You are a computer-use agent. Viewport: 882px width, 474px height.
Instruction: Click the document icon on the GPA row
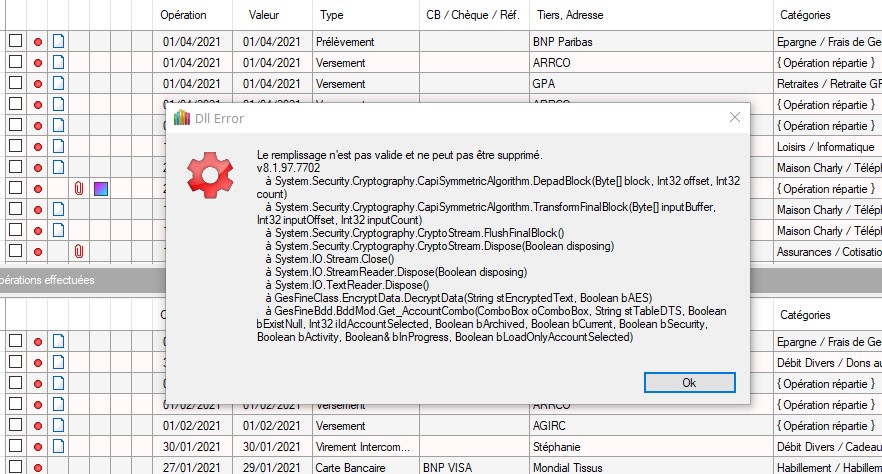(x=58, y=84)
